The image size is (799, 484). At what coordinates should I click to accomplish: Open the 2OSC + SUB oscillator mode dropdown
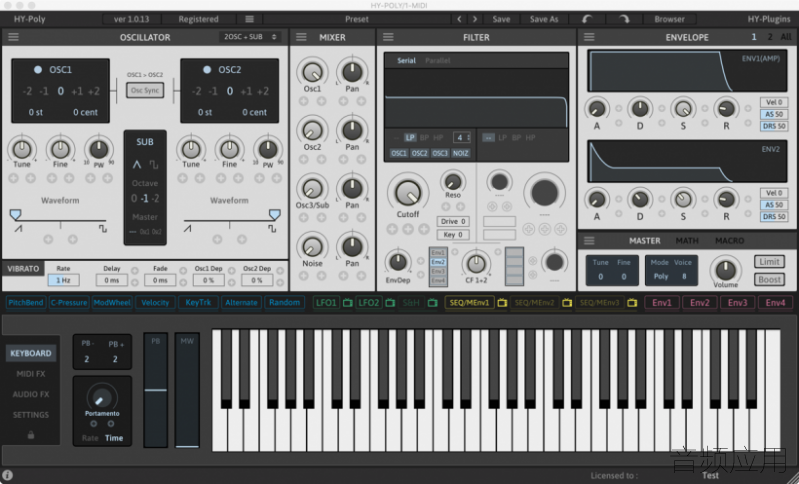[x=250, y=37]
